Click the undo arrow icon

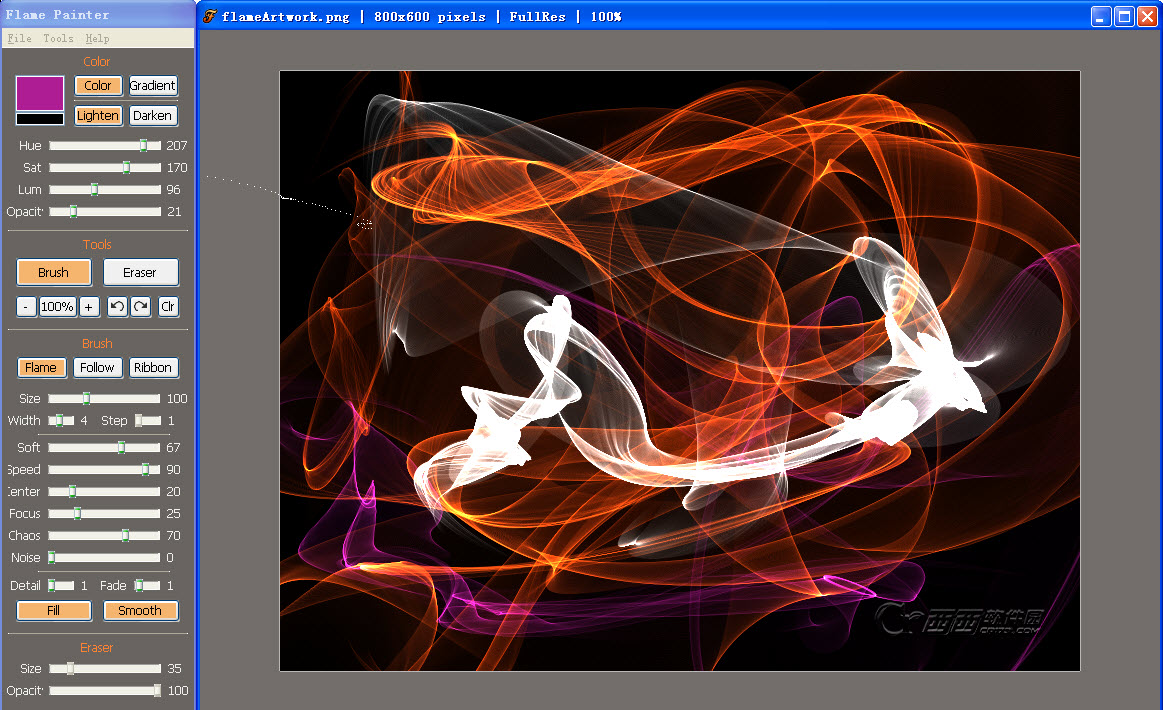117,307
